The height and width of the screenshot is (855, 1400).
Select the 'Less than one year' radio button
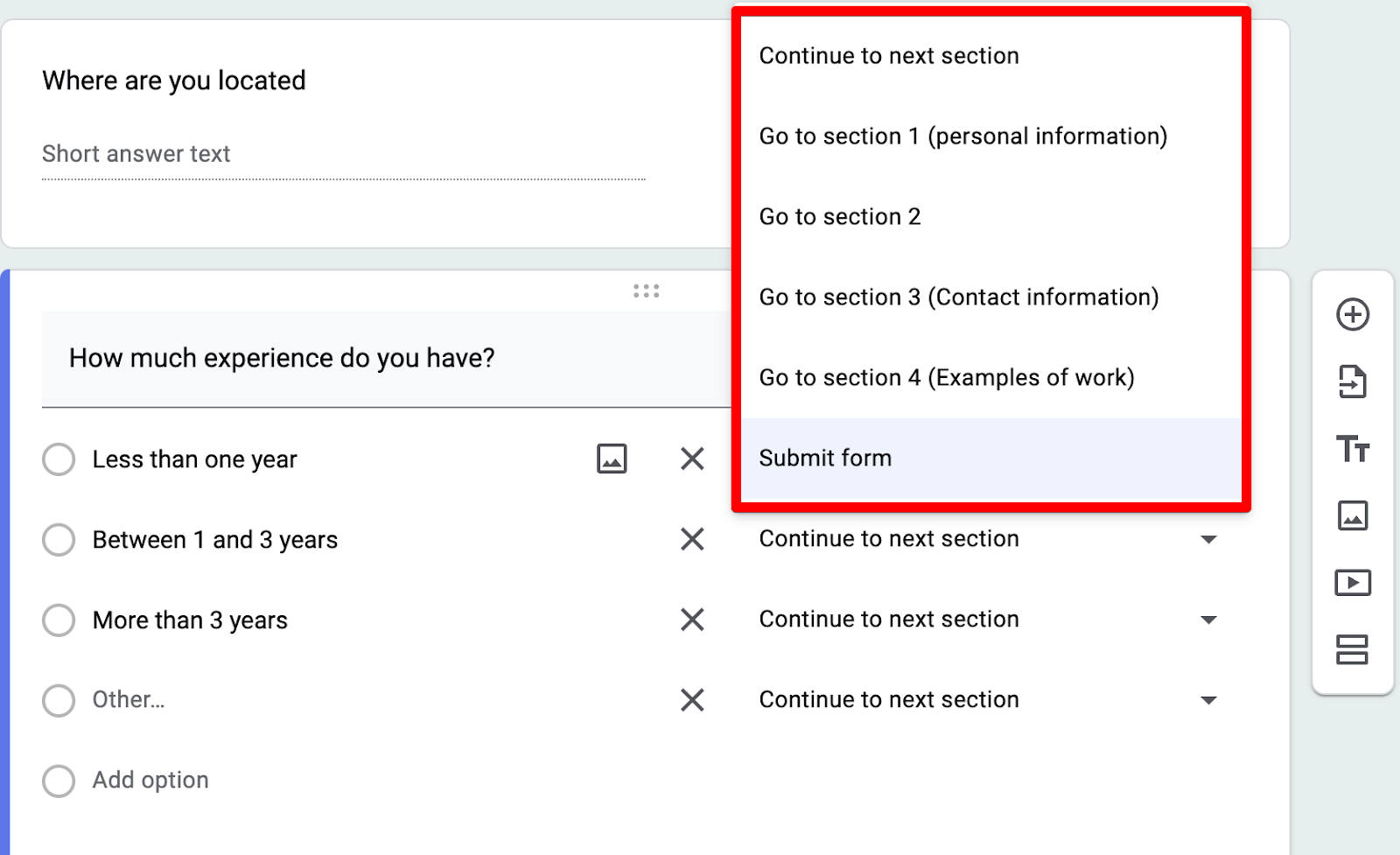58,459
